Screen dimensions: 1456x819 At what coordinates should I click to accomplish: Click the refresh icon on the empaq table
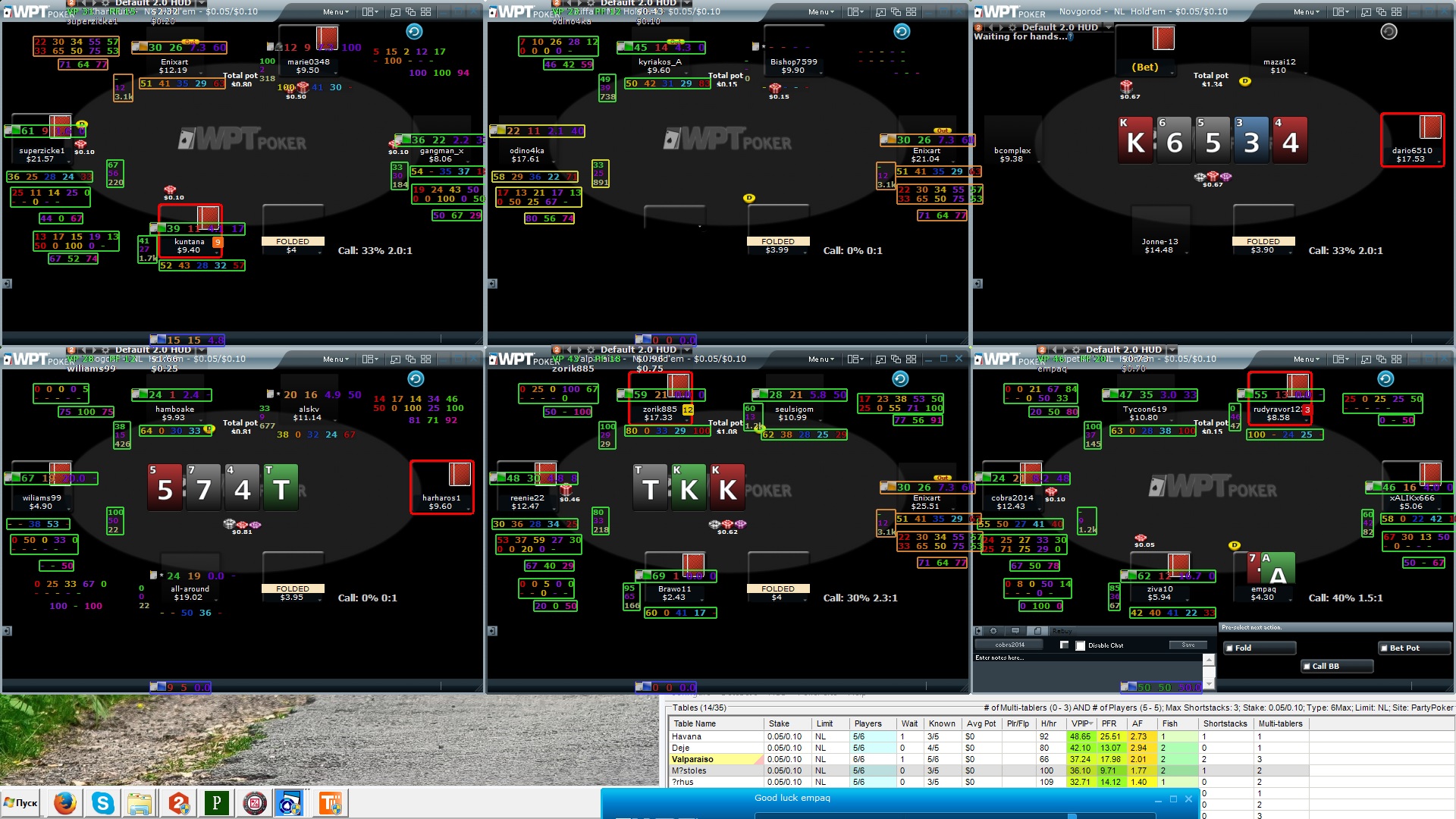point(1385,378)
